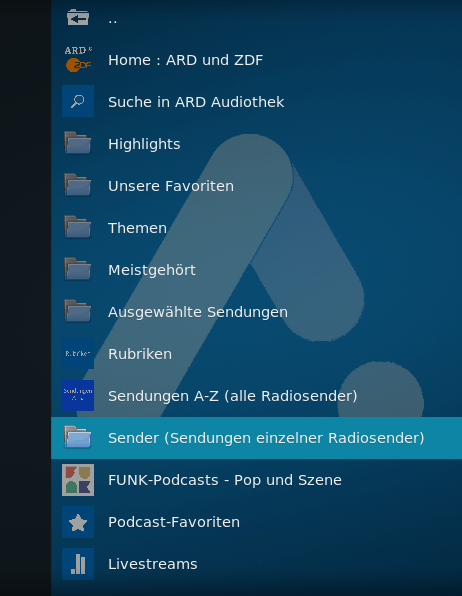The height and width of the screenshot is (596, 462).
Task: Click the bar-chart Livestreams icon
Action: (78, 564)
